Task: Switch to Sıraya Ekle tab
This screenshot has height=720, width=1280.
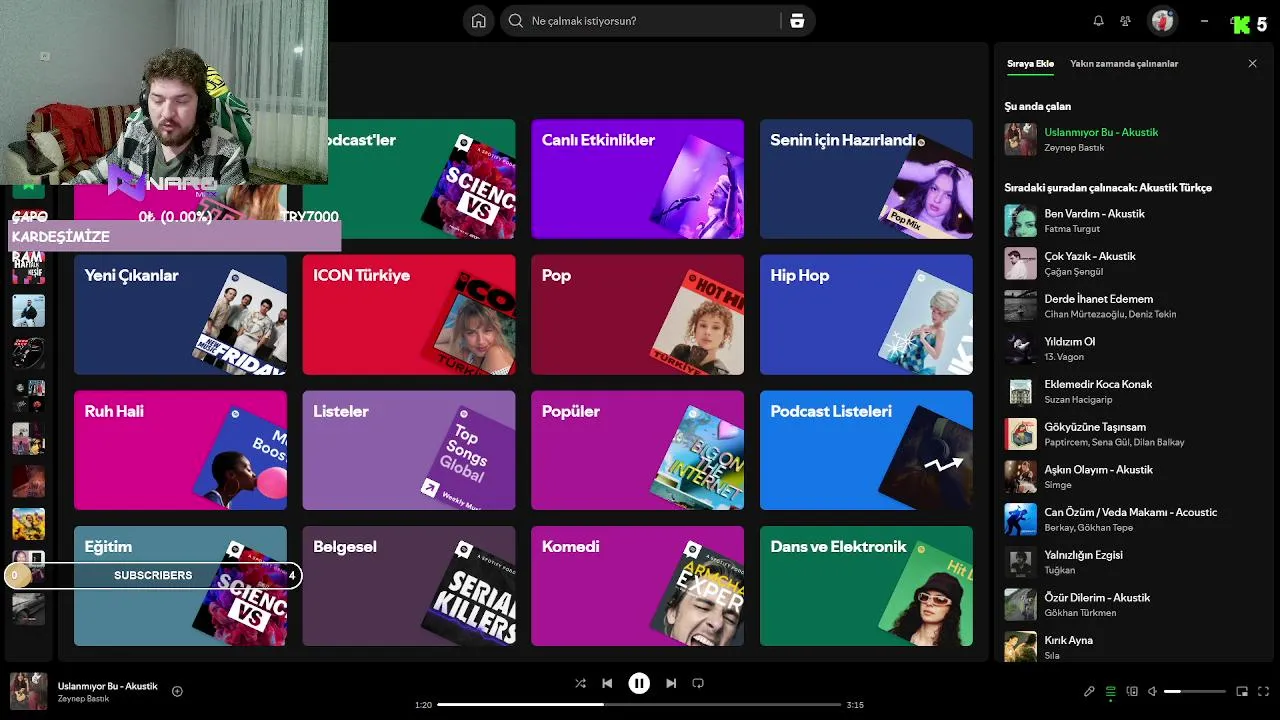Action: click(x=1030, y=63)
